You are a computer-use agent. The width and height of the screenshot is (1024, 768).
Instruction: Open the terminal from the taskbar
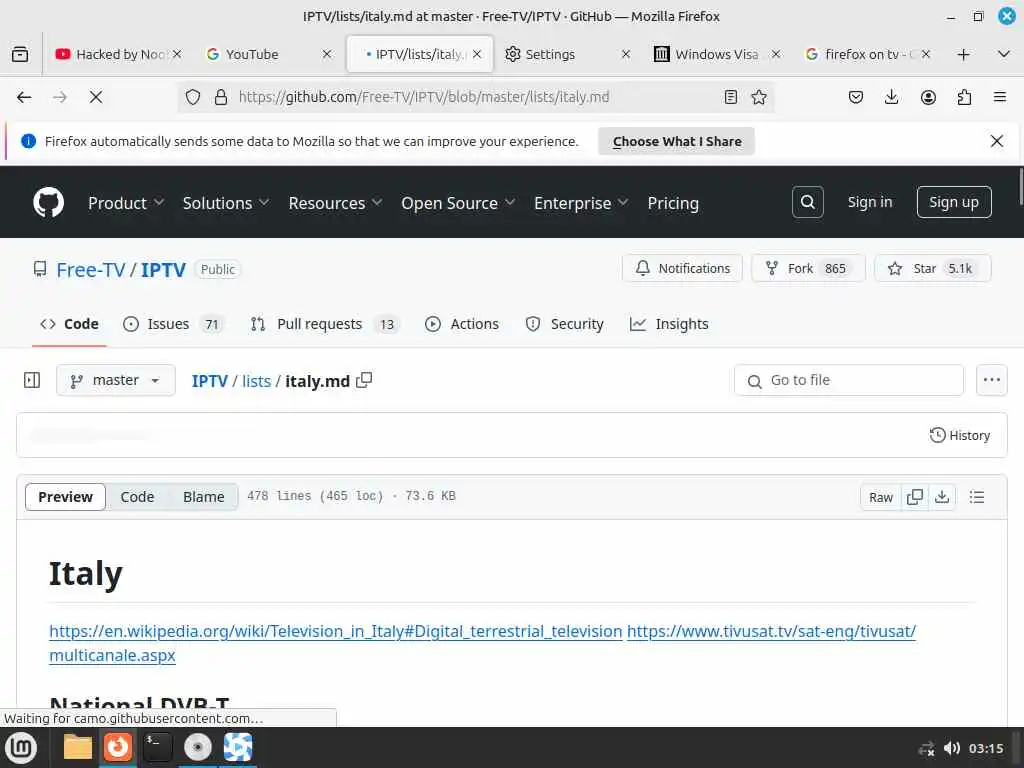(157, 747)
